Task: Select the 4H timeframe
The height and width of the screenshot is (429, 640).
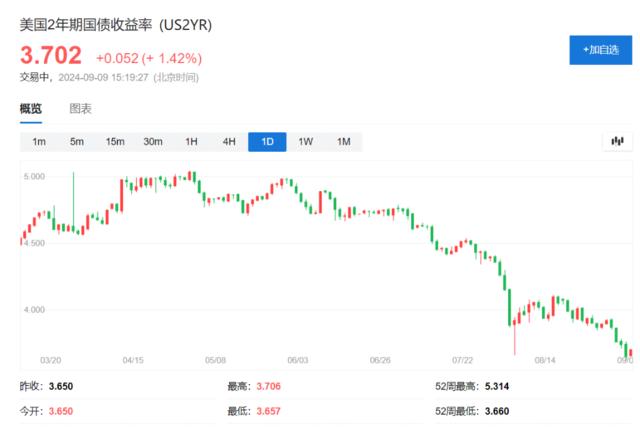Action: pos(229,142)
